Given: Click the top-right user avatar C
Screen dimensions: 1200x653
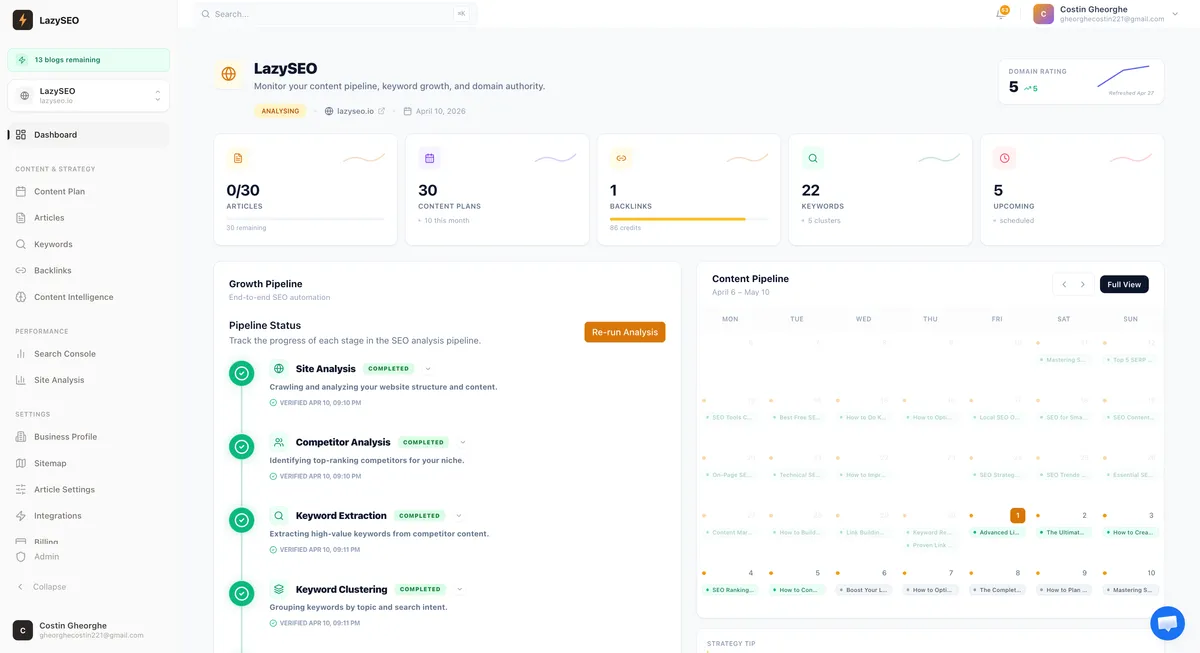Looking at the screenshot, I should click(1043, 14).
